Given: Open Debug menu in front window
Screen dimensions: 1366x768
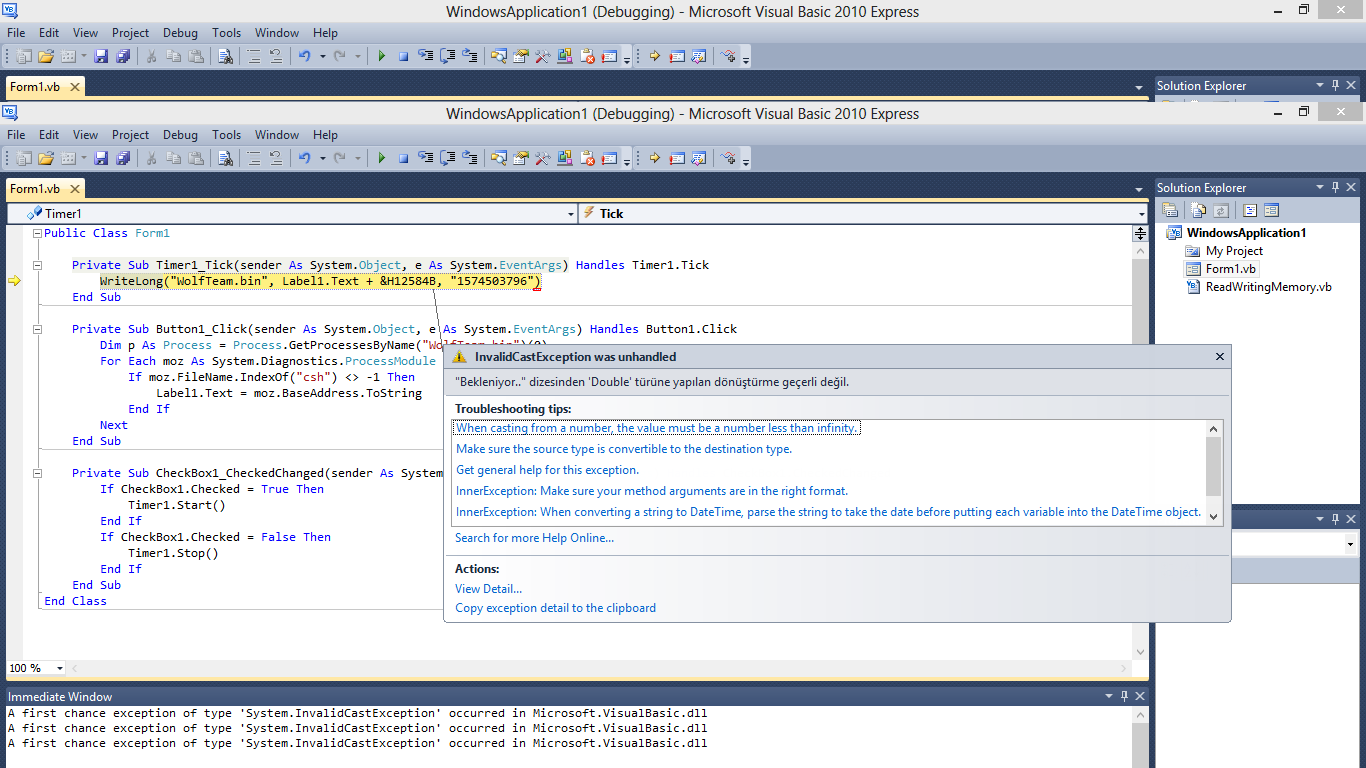Looking at the screenshot, I should tap(180, 135).
